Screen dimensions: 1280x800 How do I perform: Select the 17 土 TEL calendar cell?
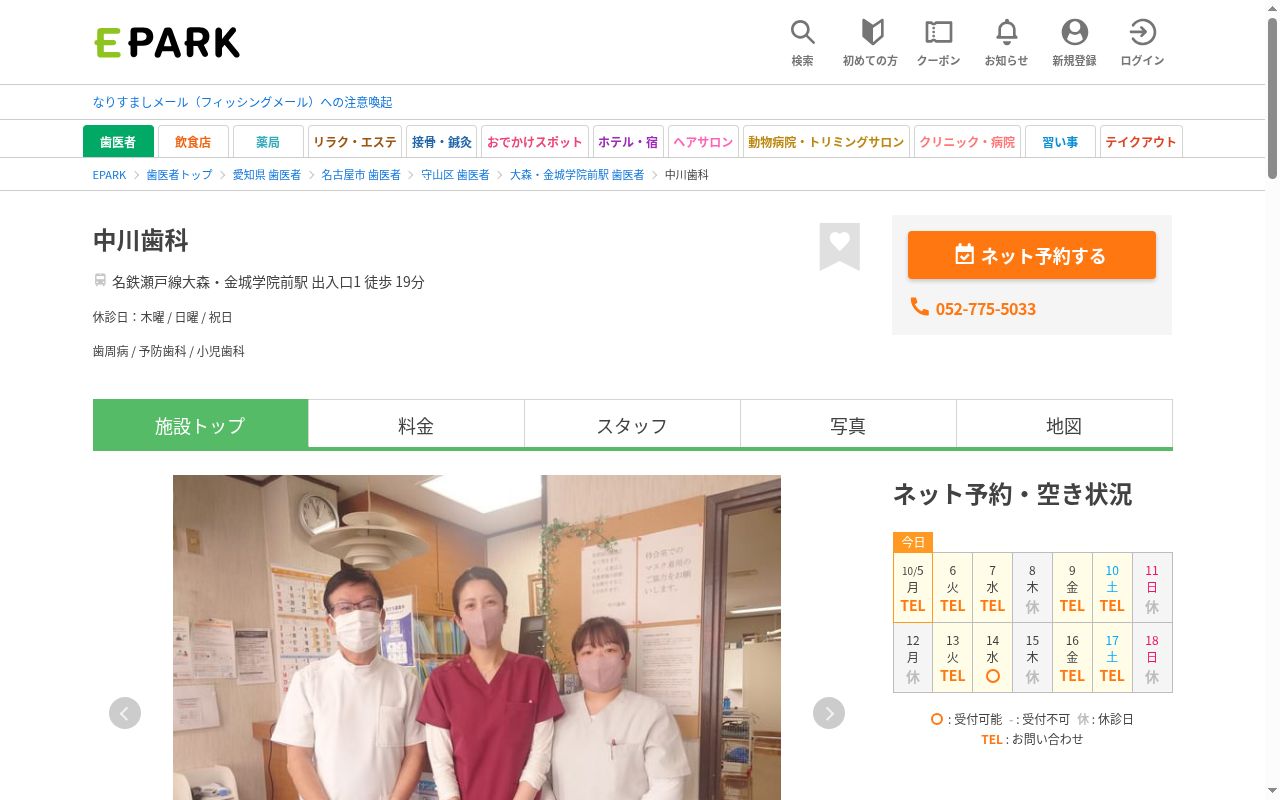(1112, 658)
